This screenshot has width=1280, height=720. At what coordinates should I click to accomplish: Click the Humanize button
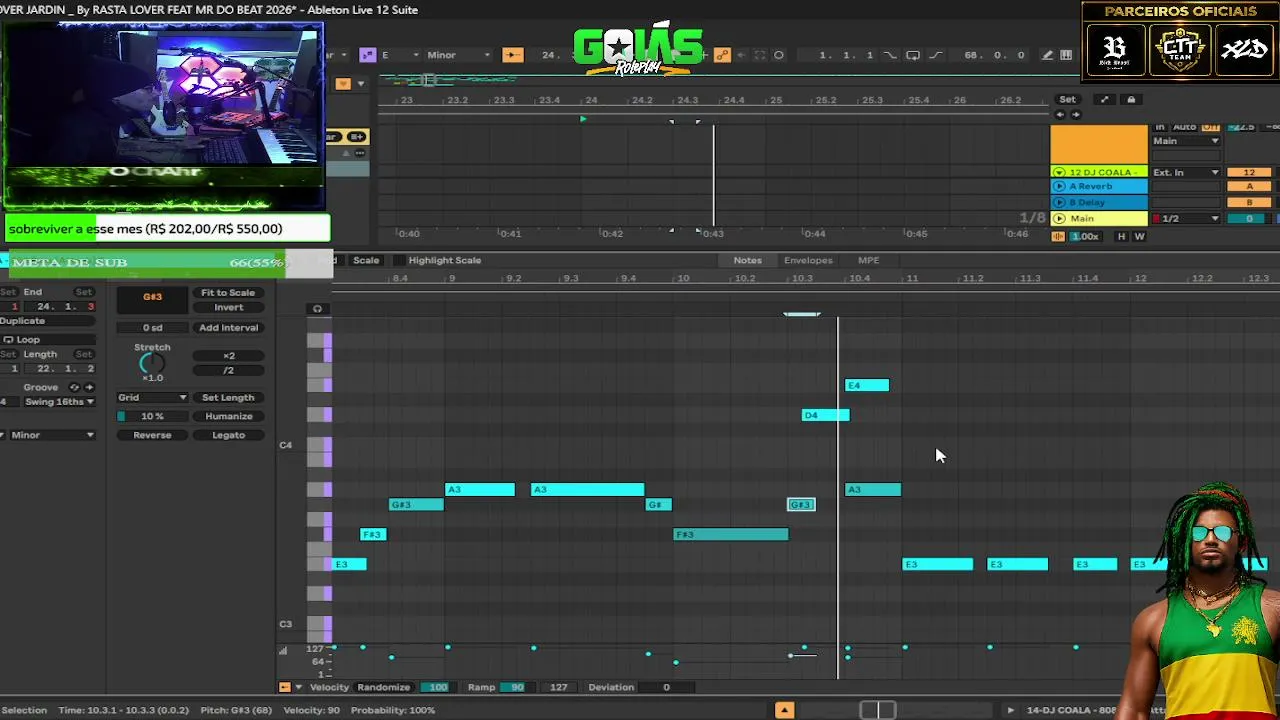tap(228, 416)
